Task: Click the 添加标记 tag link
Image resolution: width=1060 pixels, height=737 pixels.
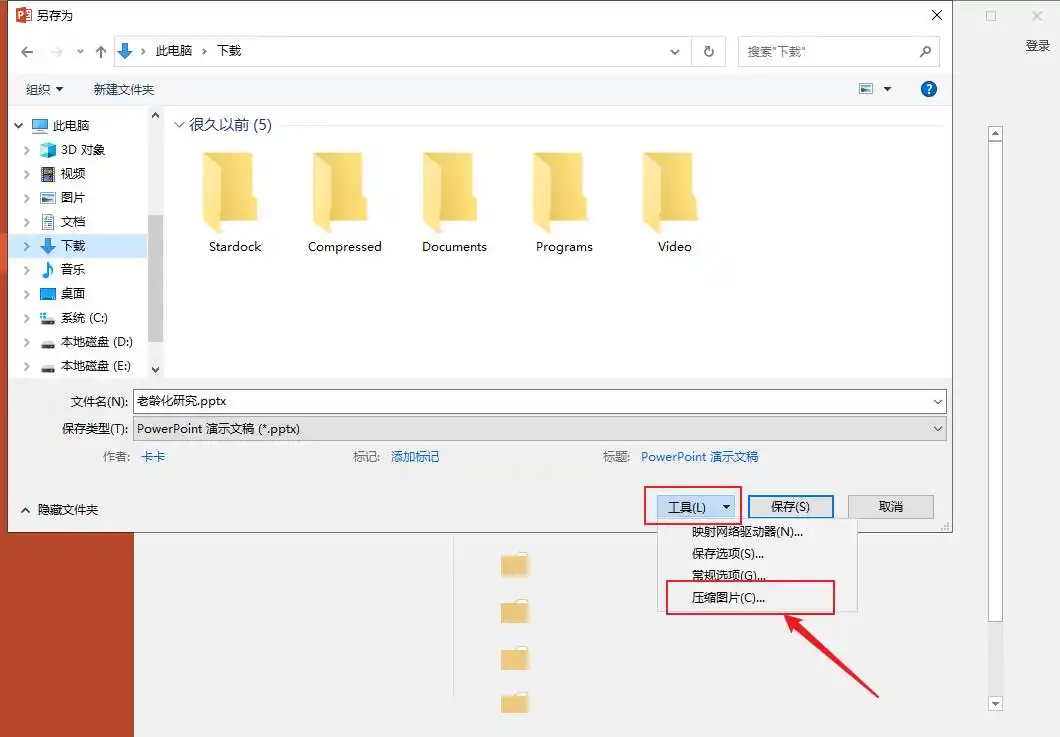Action: tap(415, 457)
